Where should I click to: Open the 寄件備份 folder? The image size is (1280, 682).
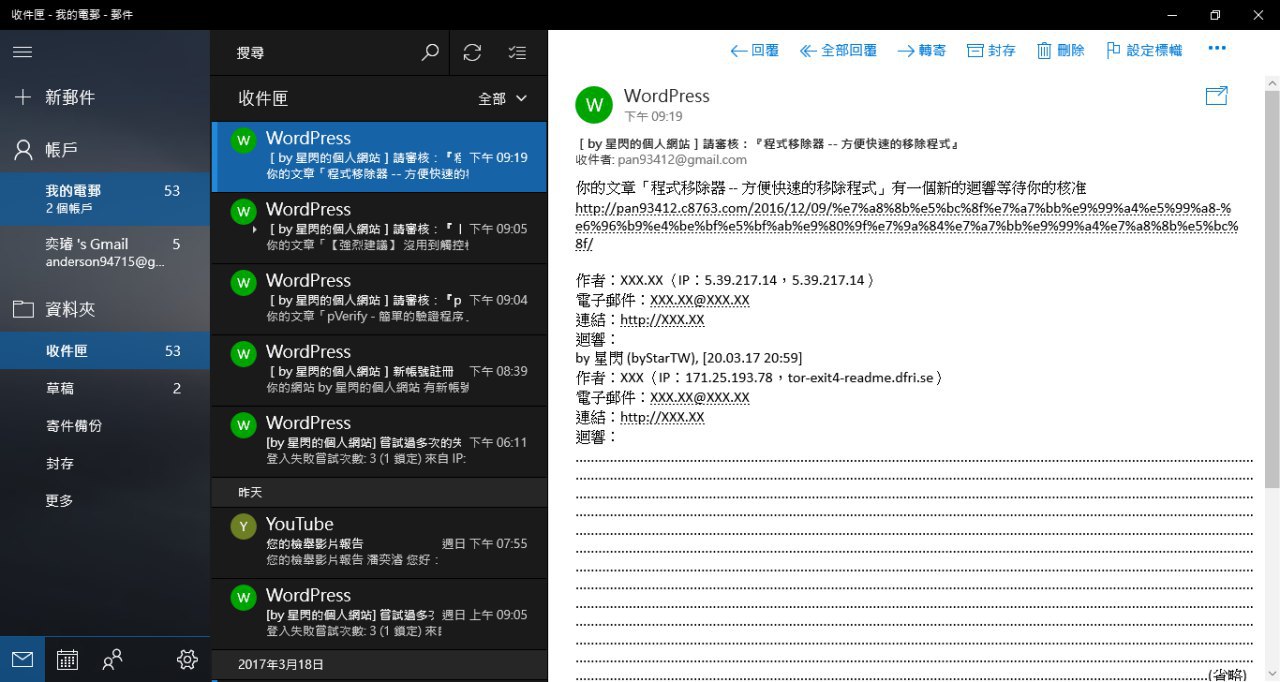(x=73, y=426)
